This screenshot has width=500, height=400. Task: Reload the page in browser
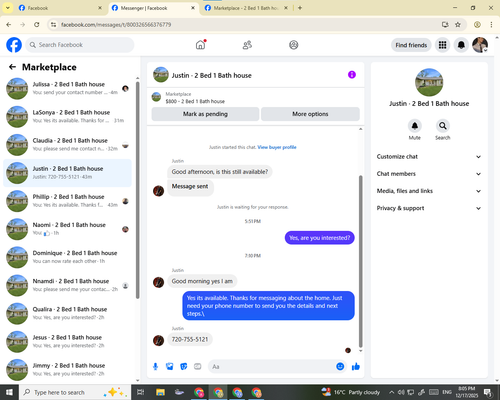[37, 24]
